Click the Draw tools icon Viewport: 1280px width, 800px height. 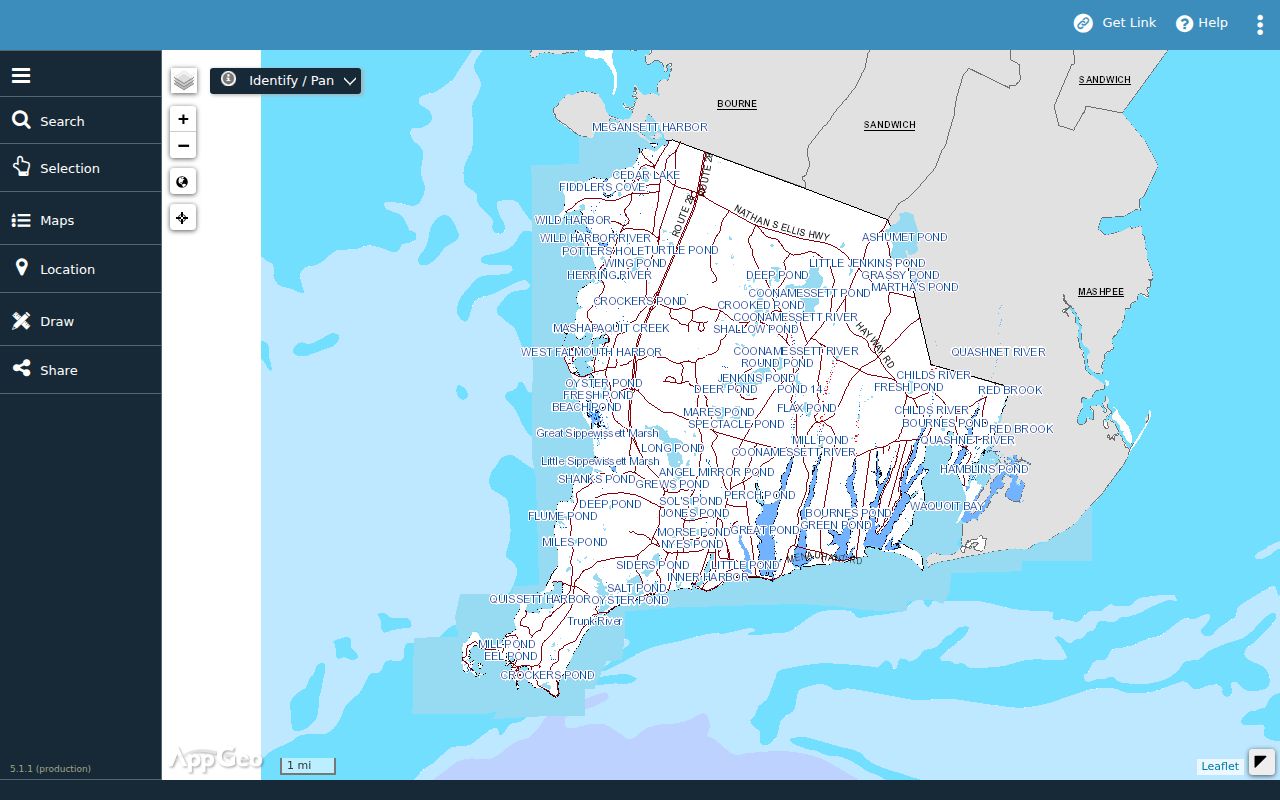click(21, 320)
